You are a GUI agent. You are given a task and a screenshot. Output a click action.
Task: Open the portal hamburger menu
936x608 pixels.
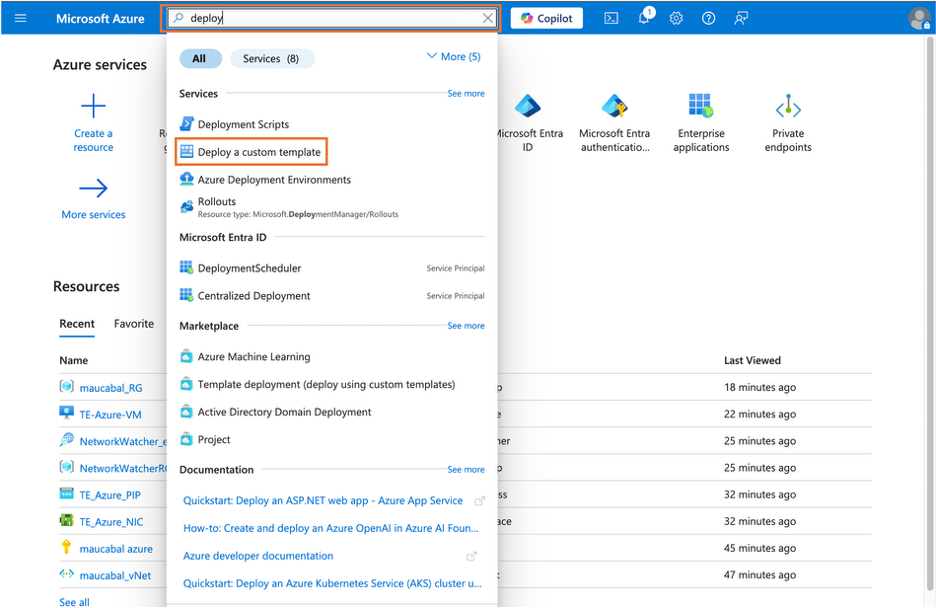click(x=21, y=17)
